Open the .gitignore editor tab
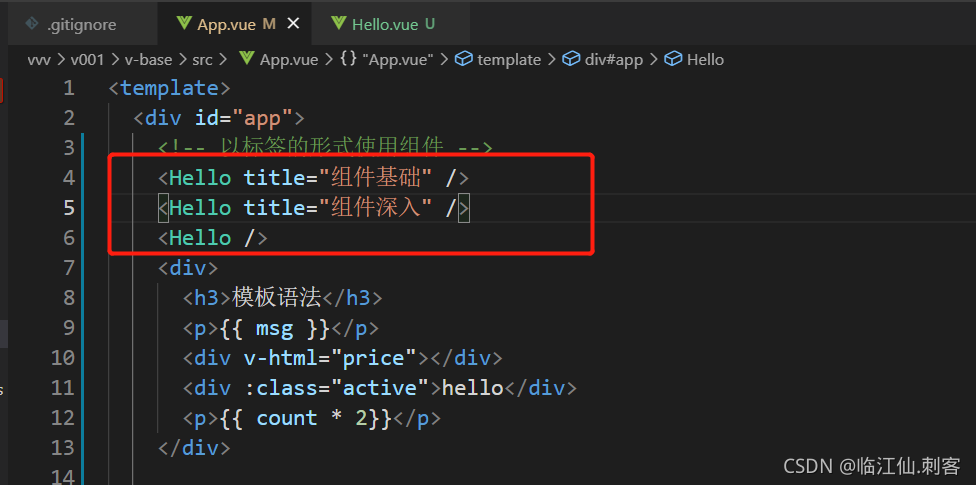The width and height of the screenshot is (976, 485). coord(81,24)
